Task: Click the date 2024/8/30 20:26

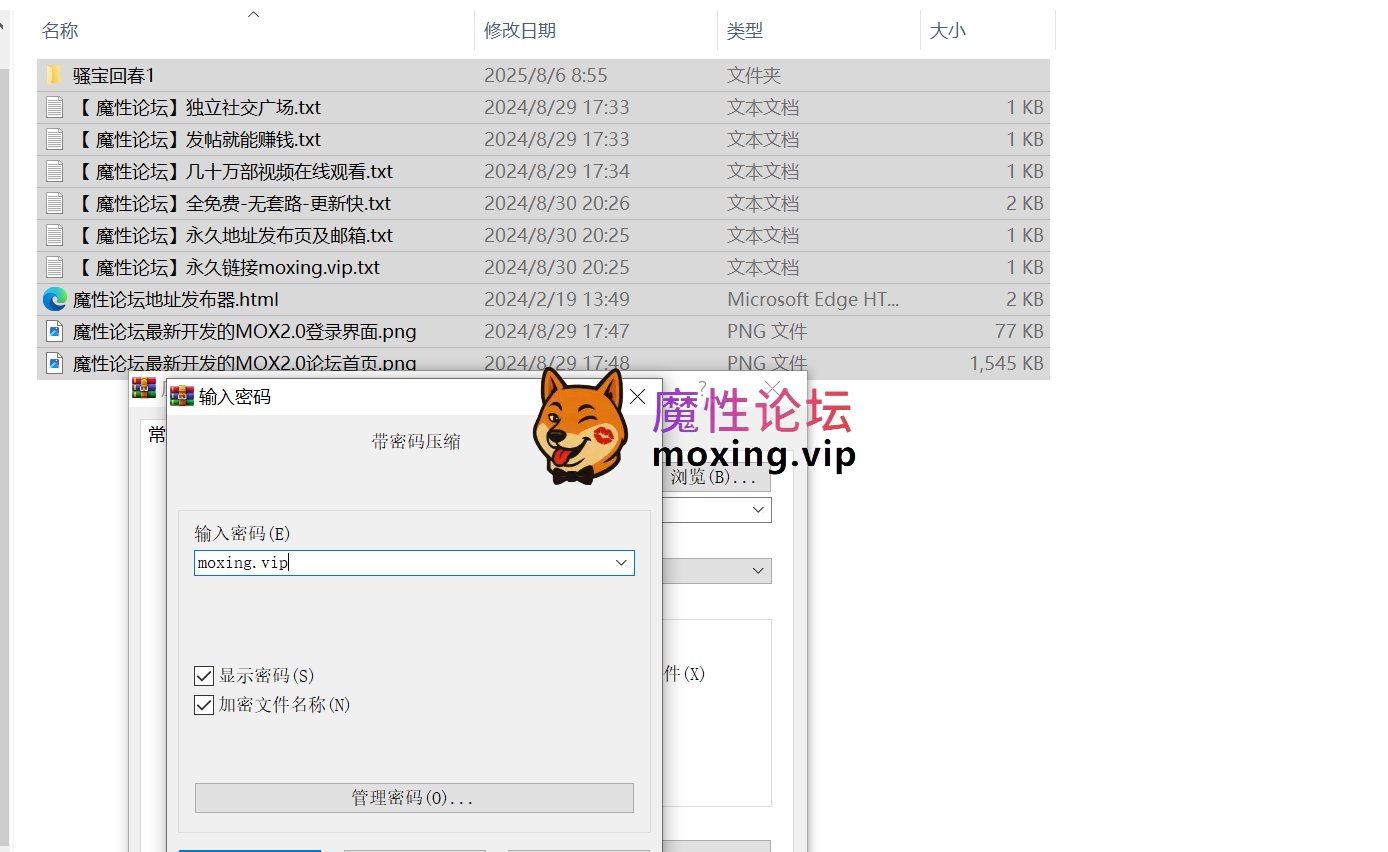Action: coord(557,204)
